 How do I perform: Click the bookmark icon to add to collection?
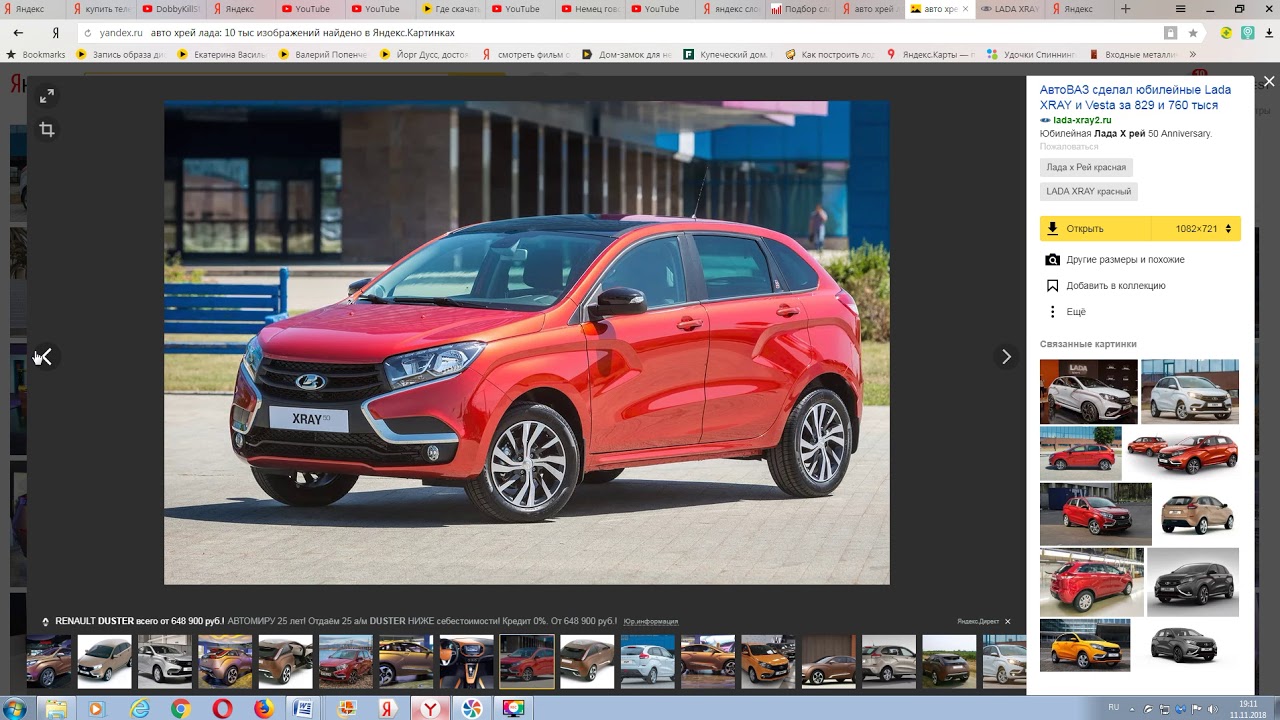pyautogui.click(x=1052, y=286)
